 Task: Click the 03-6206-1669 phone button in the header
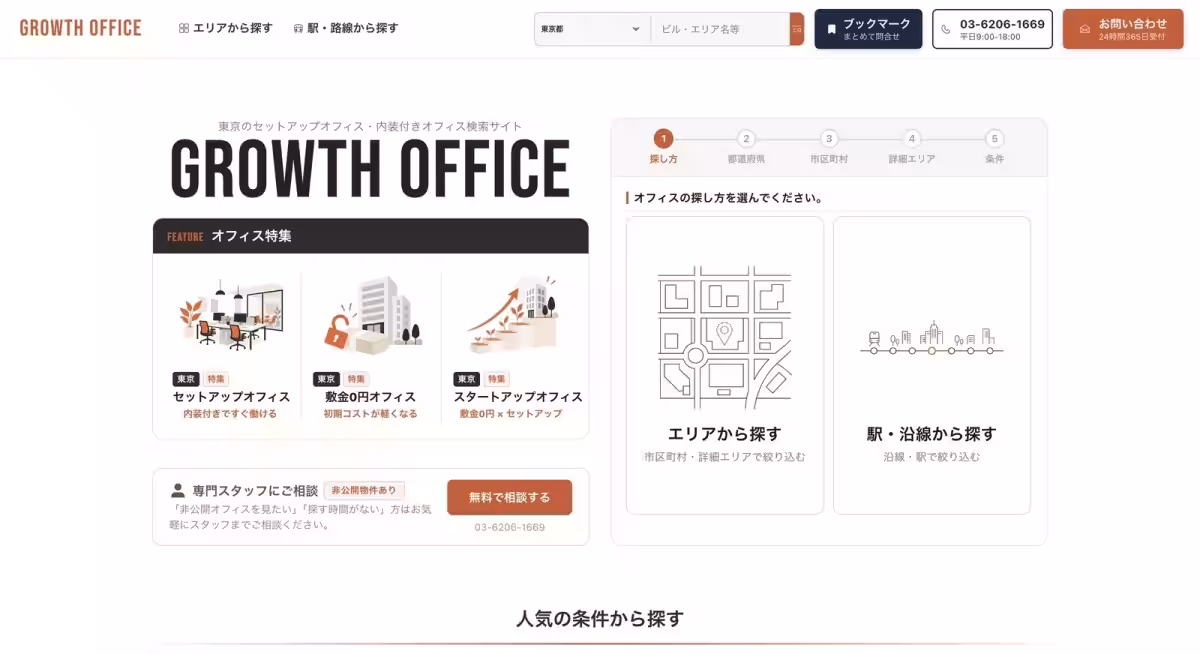[x=992, y=29]
